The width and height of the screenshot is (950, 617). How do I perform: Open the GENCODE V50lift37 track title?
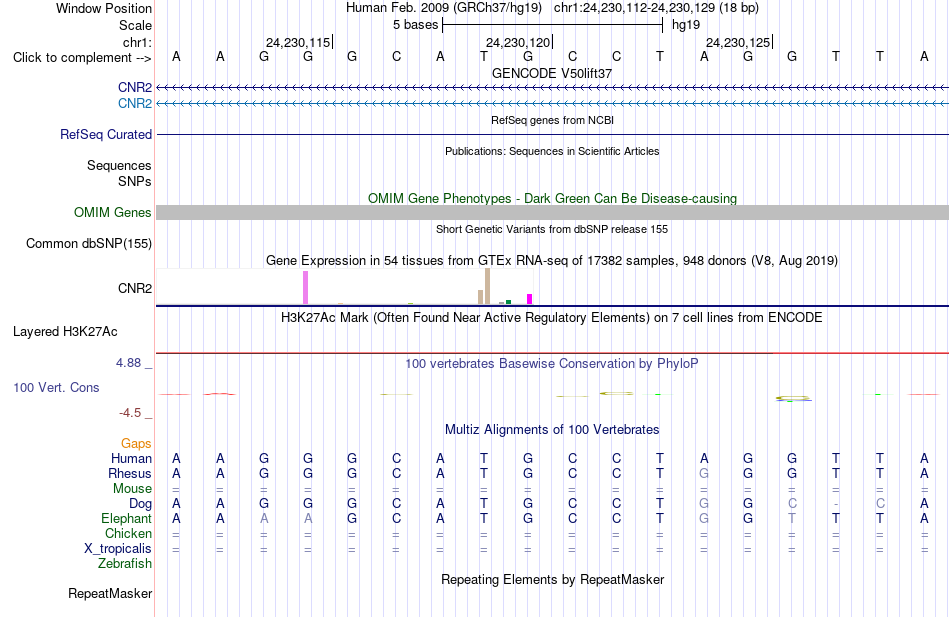tap(552, 73)
